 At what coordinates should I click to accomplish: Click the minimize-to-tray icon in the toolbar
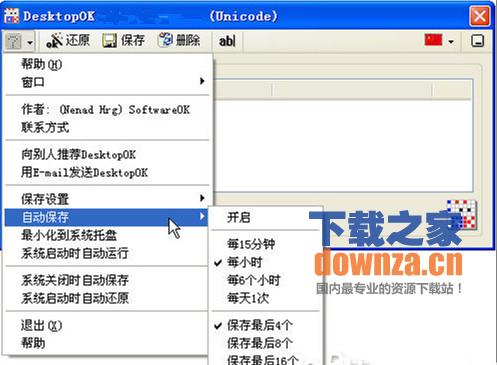(477, 41)
